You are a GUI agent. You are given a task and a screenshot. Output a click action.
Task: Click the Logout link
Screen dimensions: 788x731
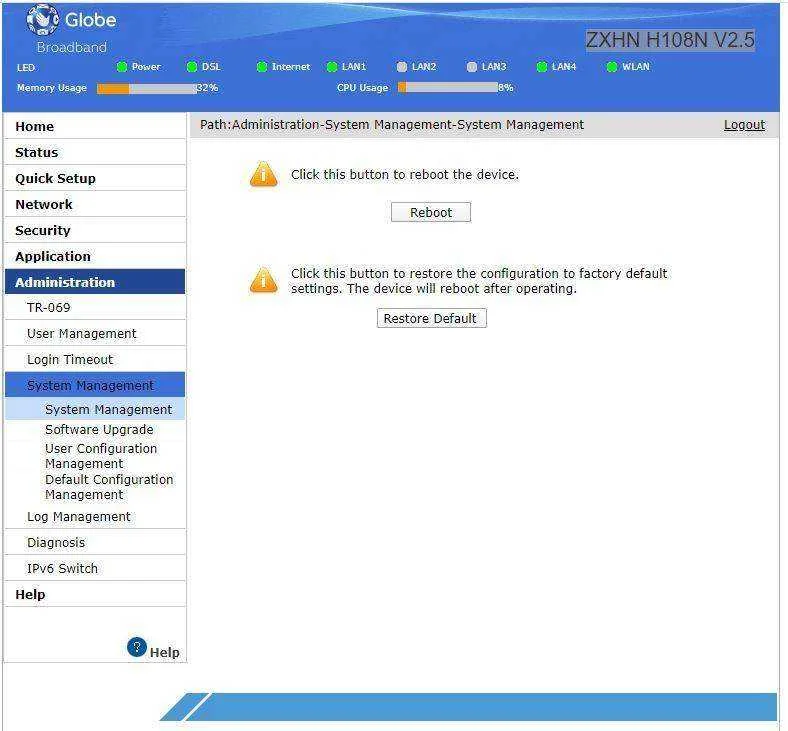pyautogui.click(x=744, y=125)
